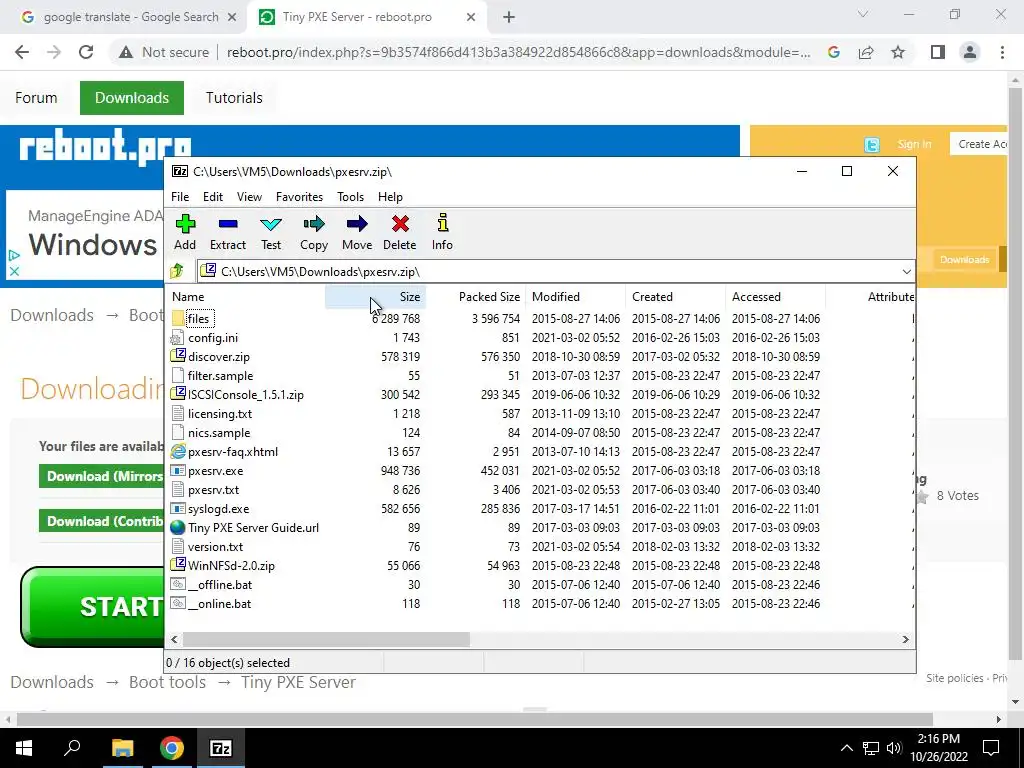The width and height of the screenshot is (1024, 768).
Task: Switch to 7-Zip on the taskbar
Action: tap(220, 748)
